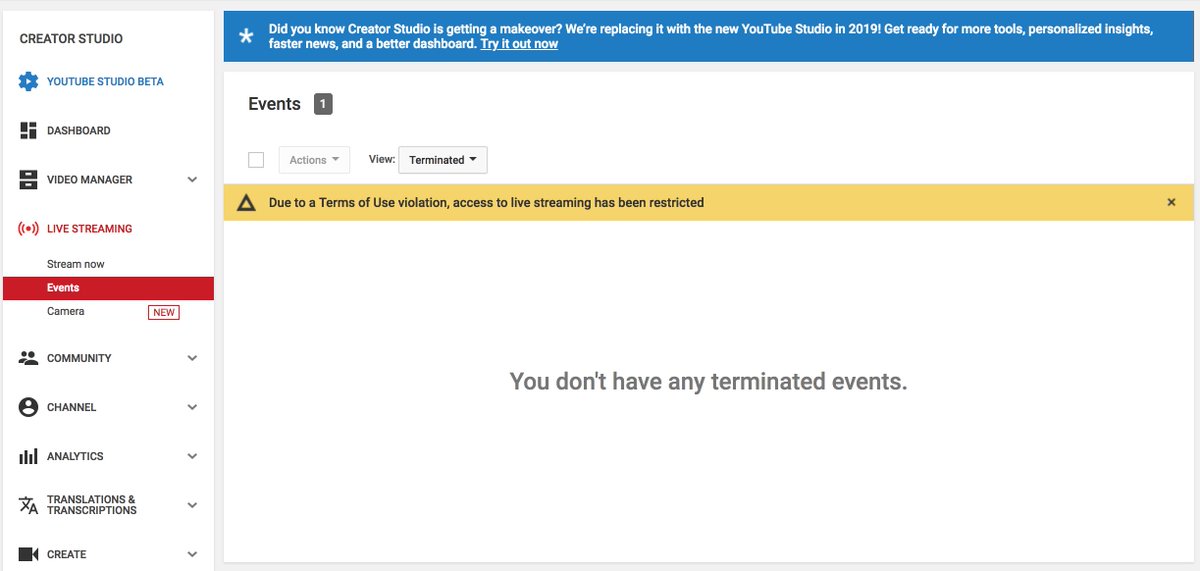Click the star icon in blue banner
The width and height of the screenshot is (1200, 571).
pyautogui.click(x=247, y=37)
